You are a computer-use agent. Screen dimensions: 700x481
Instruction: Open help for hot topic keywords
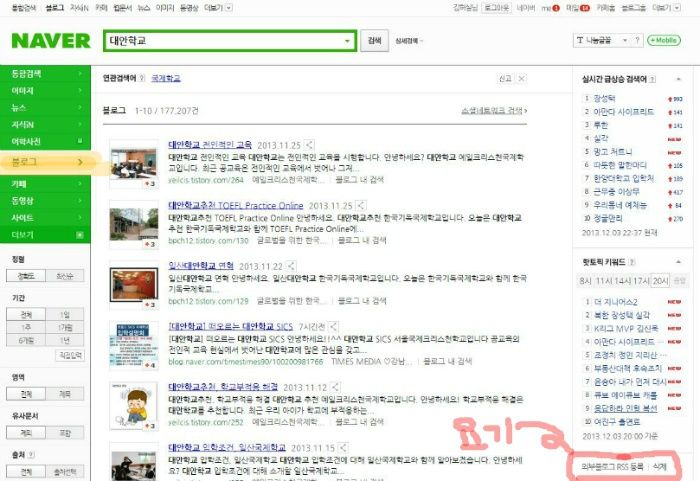(x=632, y=262)
